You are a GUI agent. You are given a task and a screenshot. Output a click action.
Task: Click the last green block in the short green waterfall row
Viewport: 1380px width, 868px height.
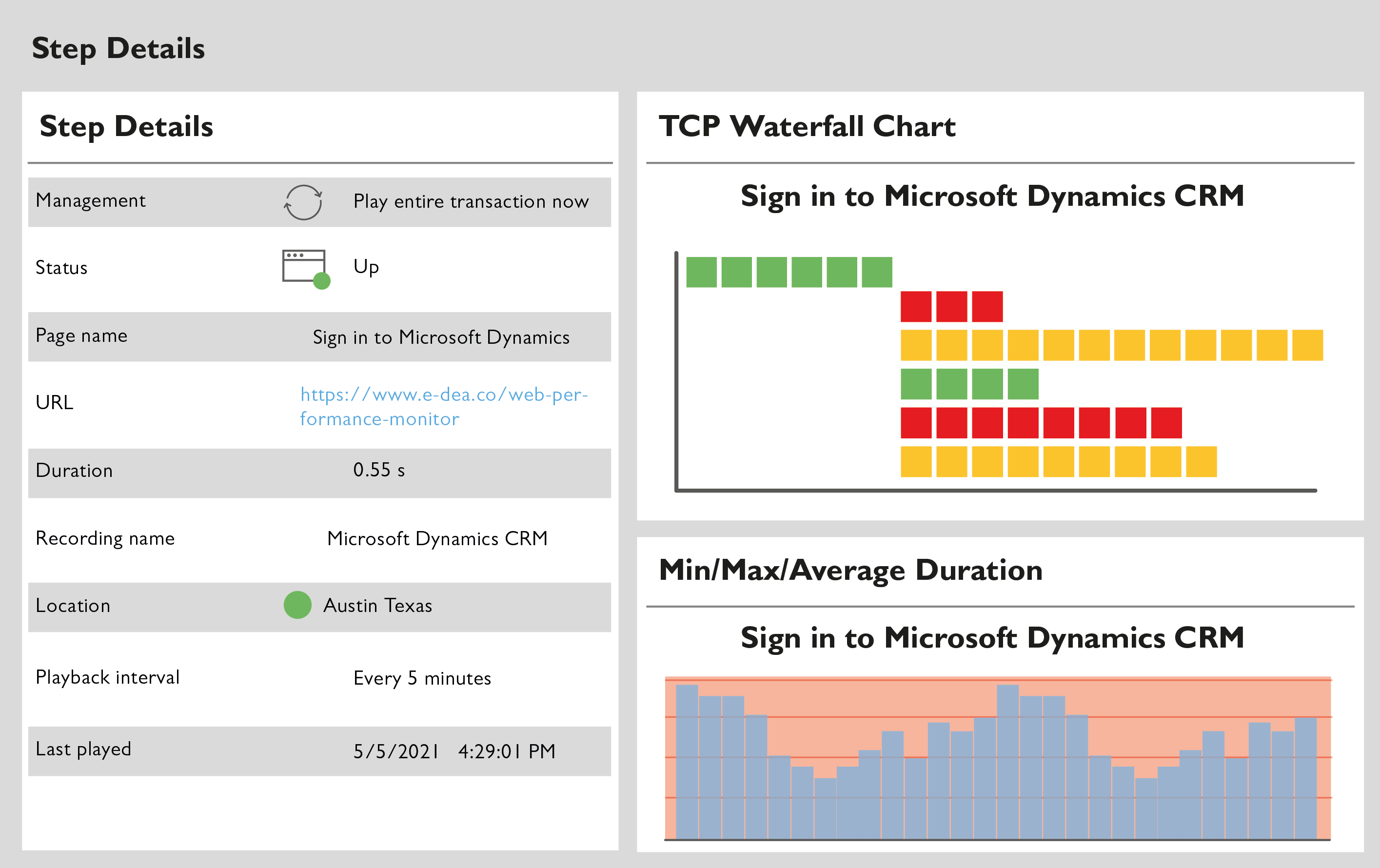(x=1023, y=384)
